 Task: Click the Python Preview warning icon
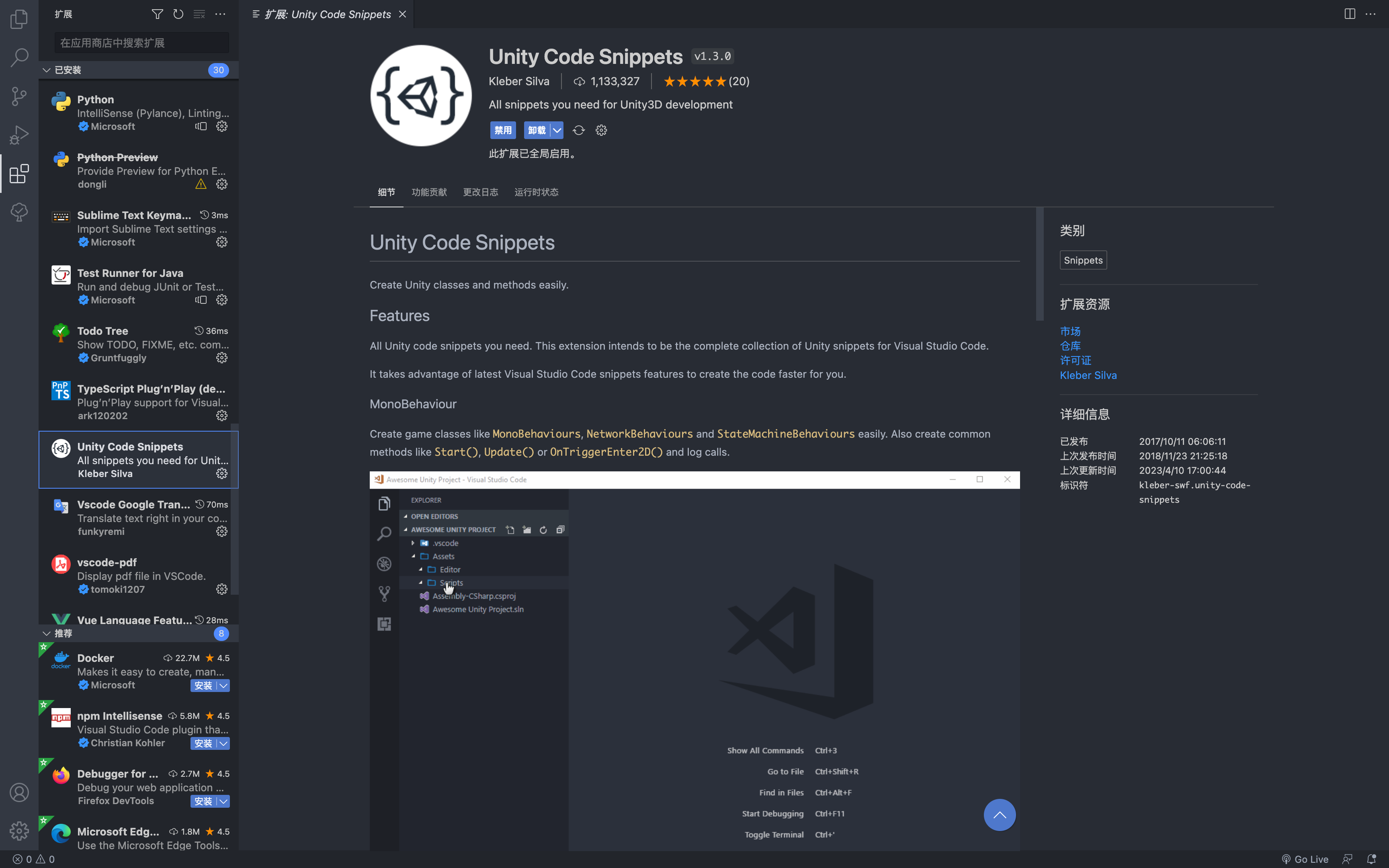point(201,184)
